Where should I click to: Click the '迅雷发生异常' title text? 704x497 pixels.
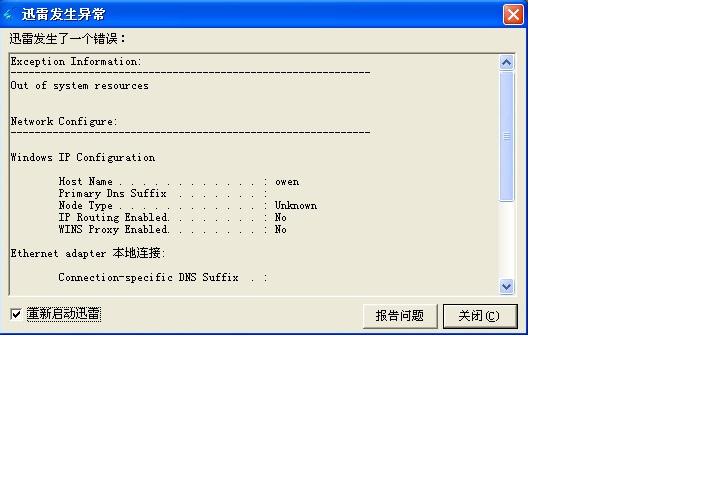coord(63,14)
